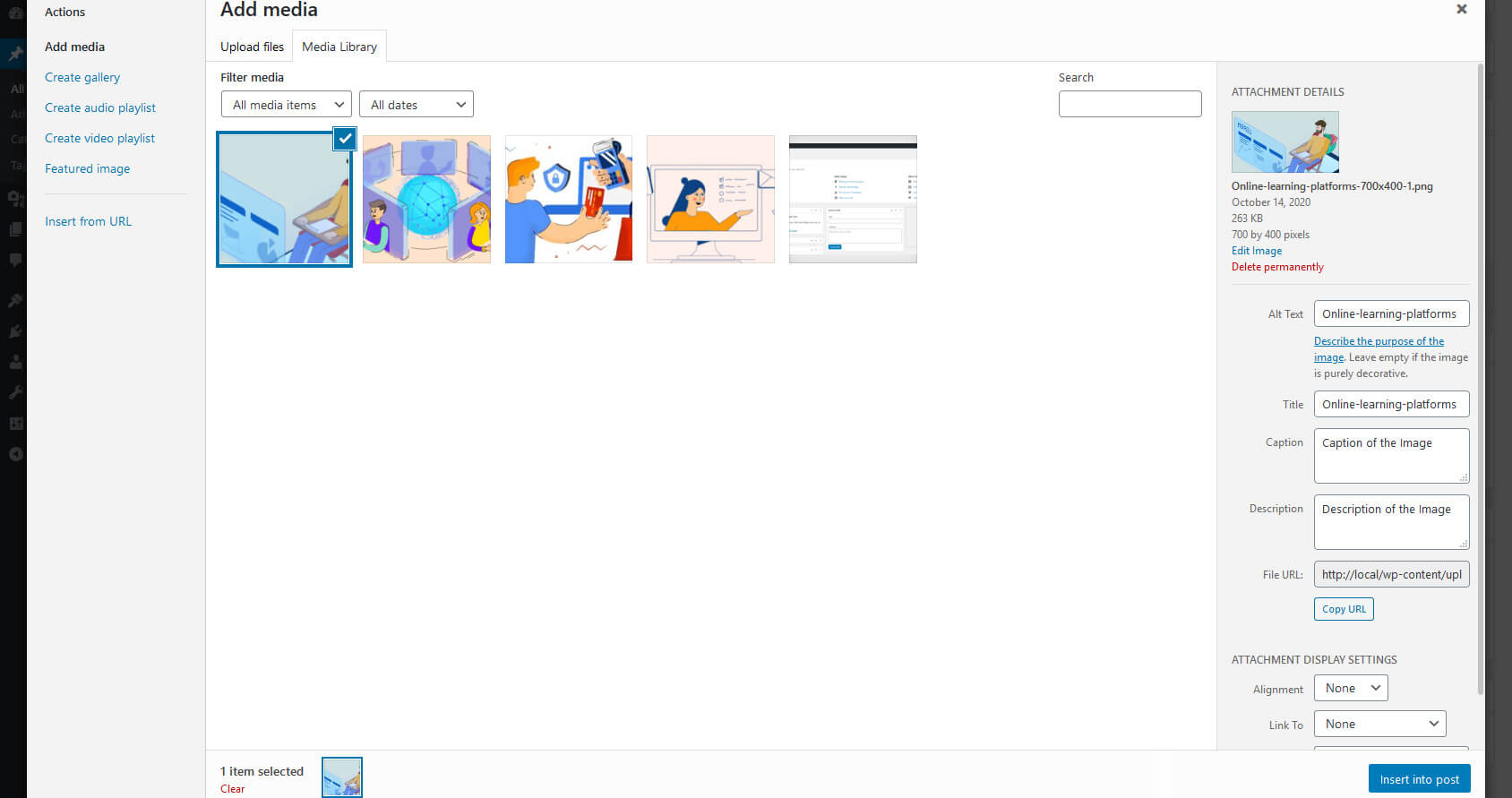Click the Copy URL button
This screenshot has height=798, width=1512.
click(1344, 609)
